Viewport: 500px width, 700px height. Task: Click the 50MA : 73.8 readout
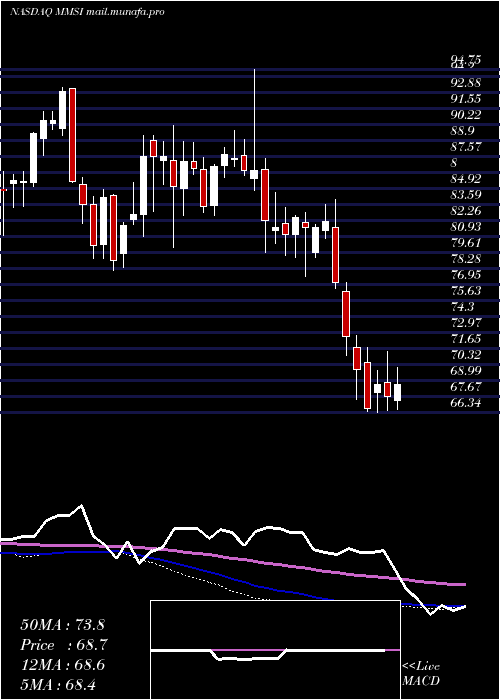(x=62, y=625)
